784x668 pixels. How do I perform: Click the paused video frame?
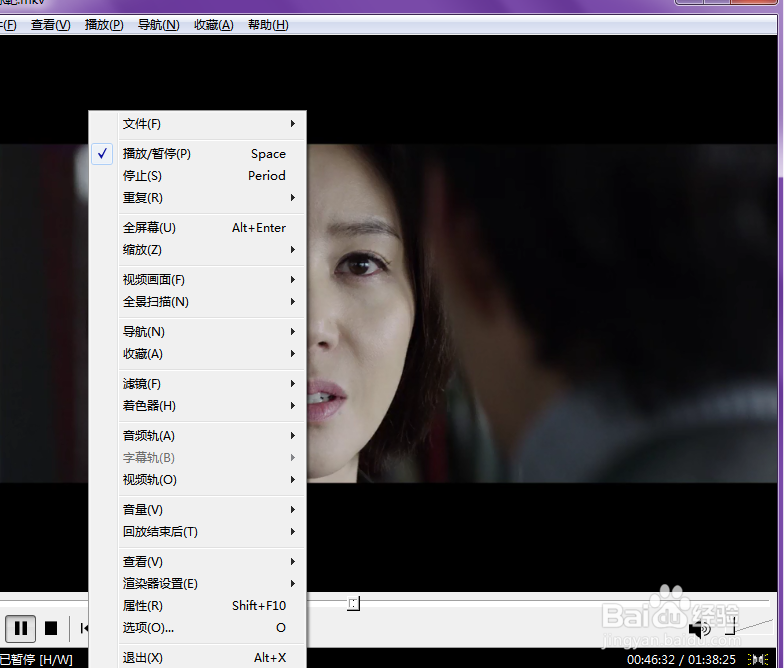(542, 313)
